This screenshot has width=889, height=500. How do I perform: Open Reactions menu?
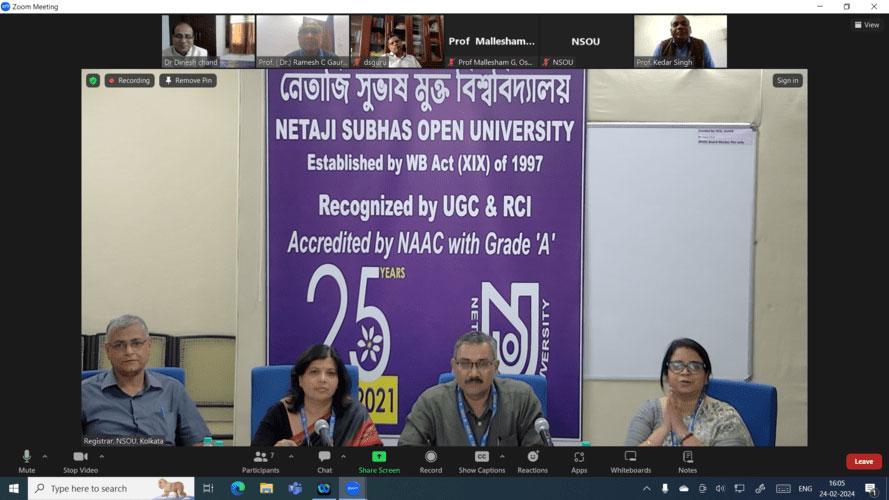tap(532, 461)
